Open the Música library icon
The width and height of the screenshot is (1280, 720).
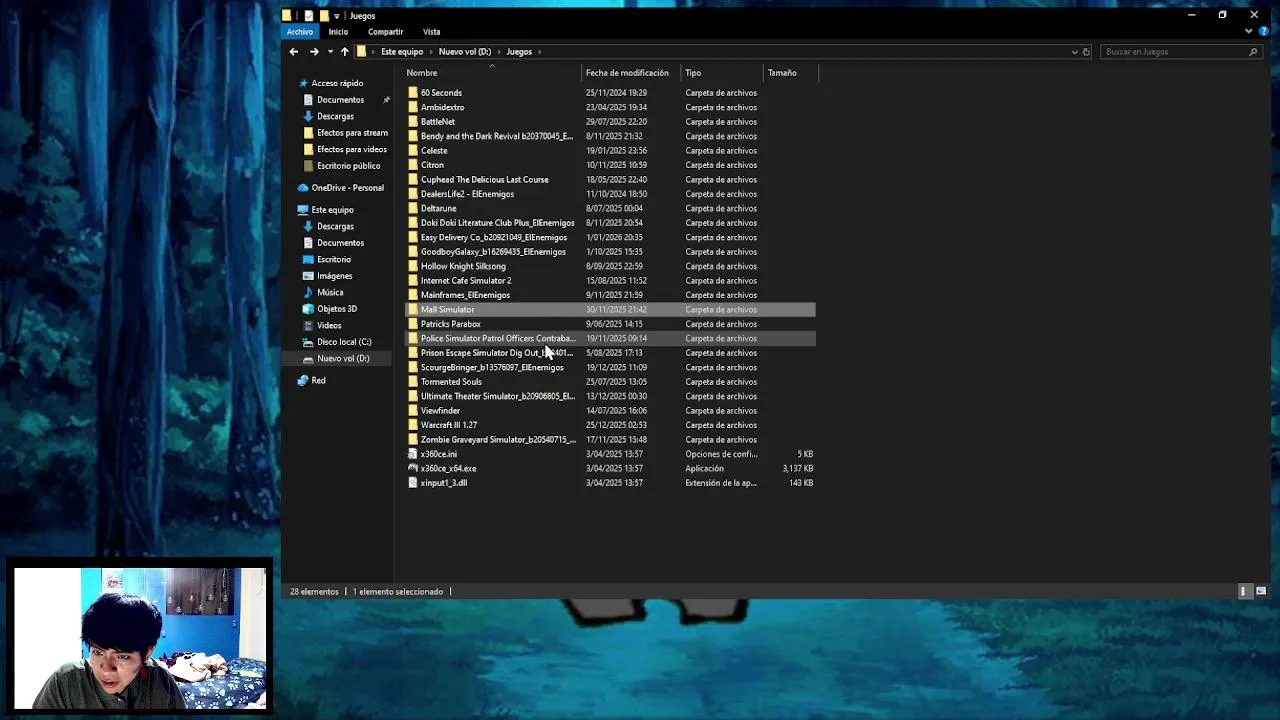(x=308, y=293)
